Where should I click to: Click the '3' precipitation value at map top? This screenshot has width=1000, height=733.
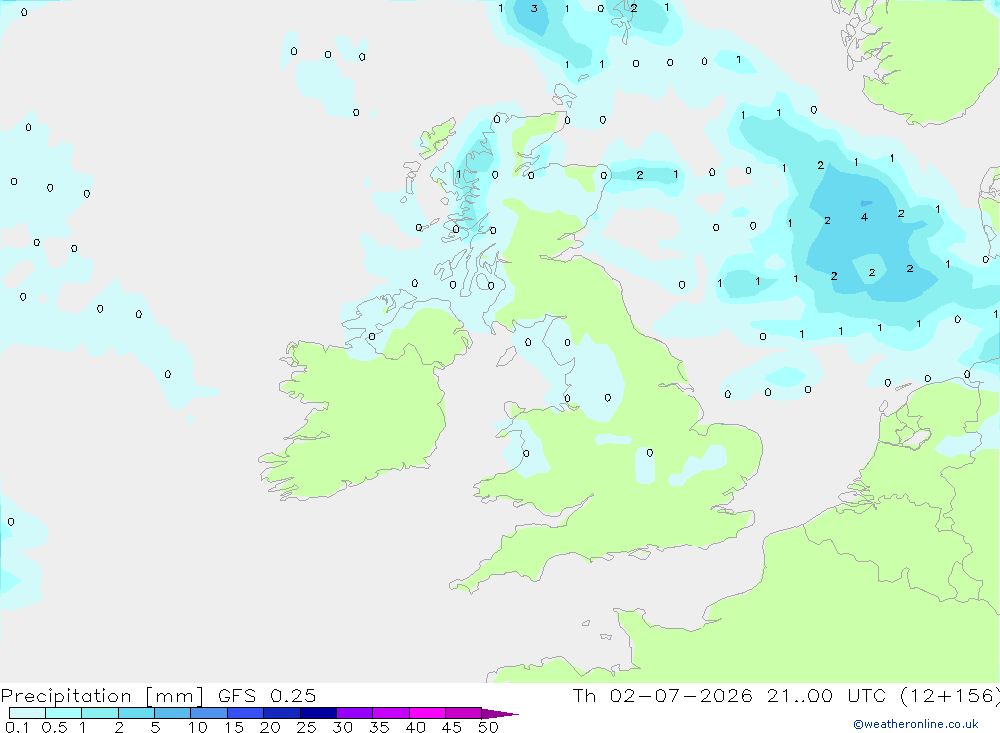[534, 8]
